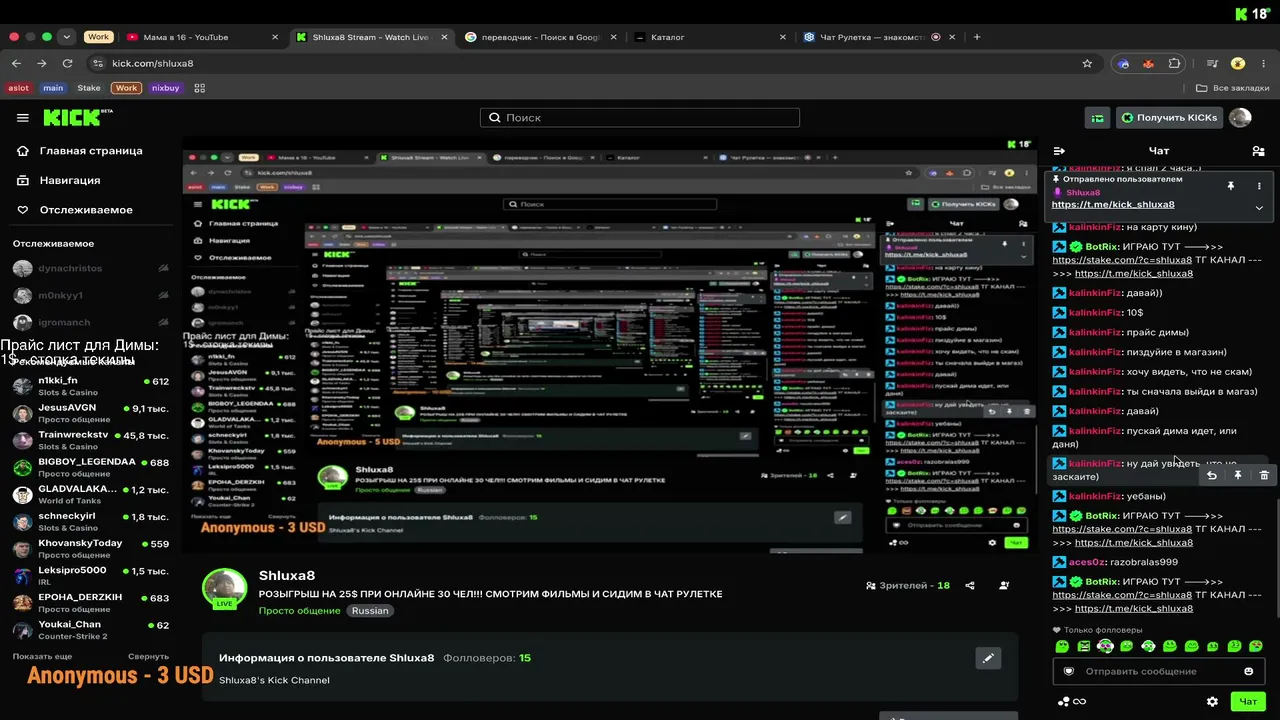1280x720 pixels.
Task: Collapse the chat panel with the arrow icon
Action: click(1059, 151)
